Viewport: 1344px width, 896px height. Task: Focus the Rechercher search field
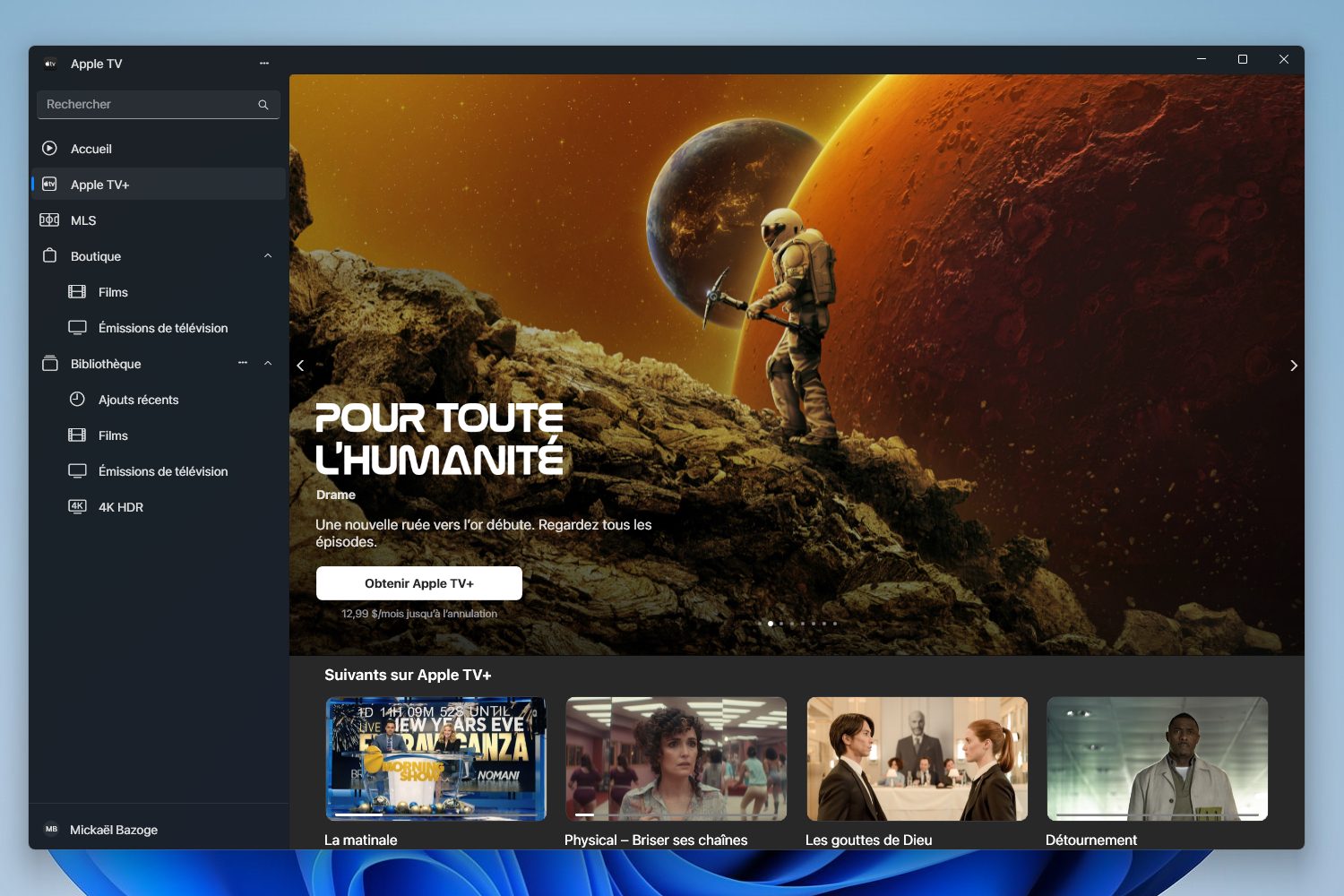click(x=159, y=105)
